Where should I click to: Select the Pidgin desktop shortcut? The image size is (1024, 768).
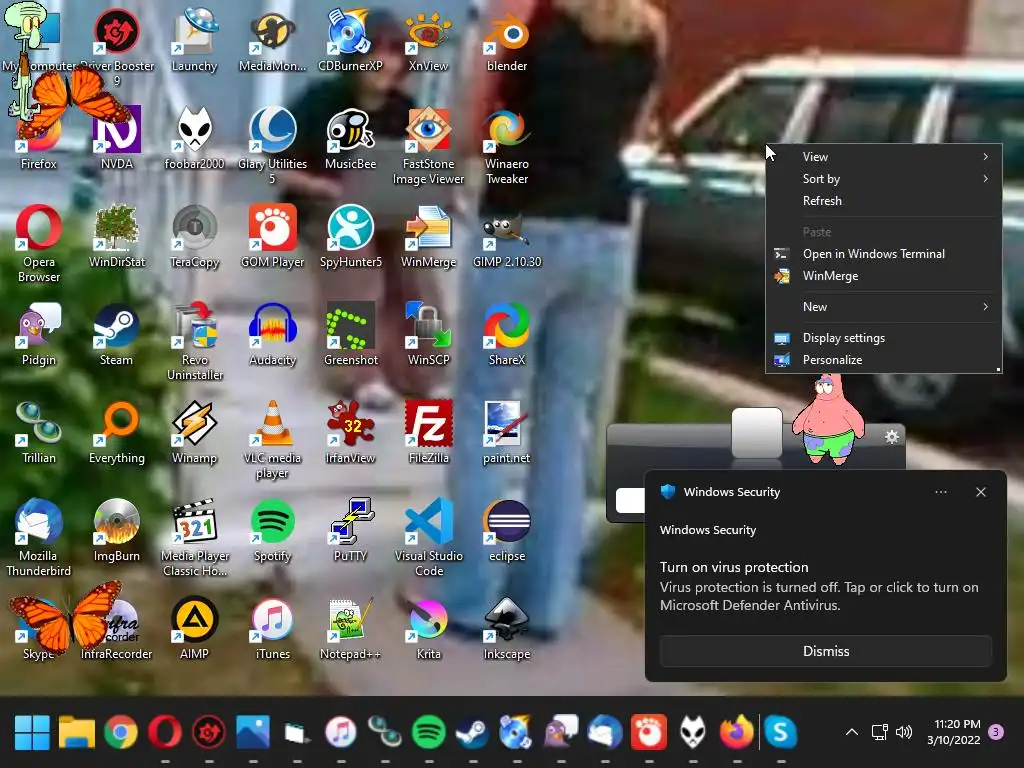pyautogui.click(x=39, y=333)
